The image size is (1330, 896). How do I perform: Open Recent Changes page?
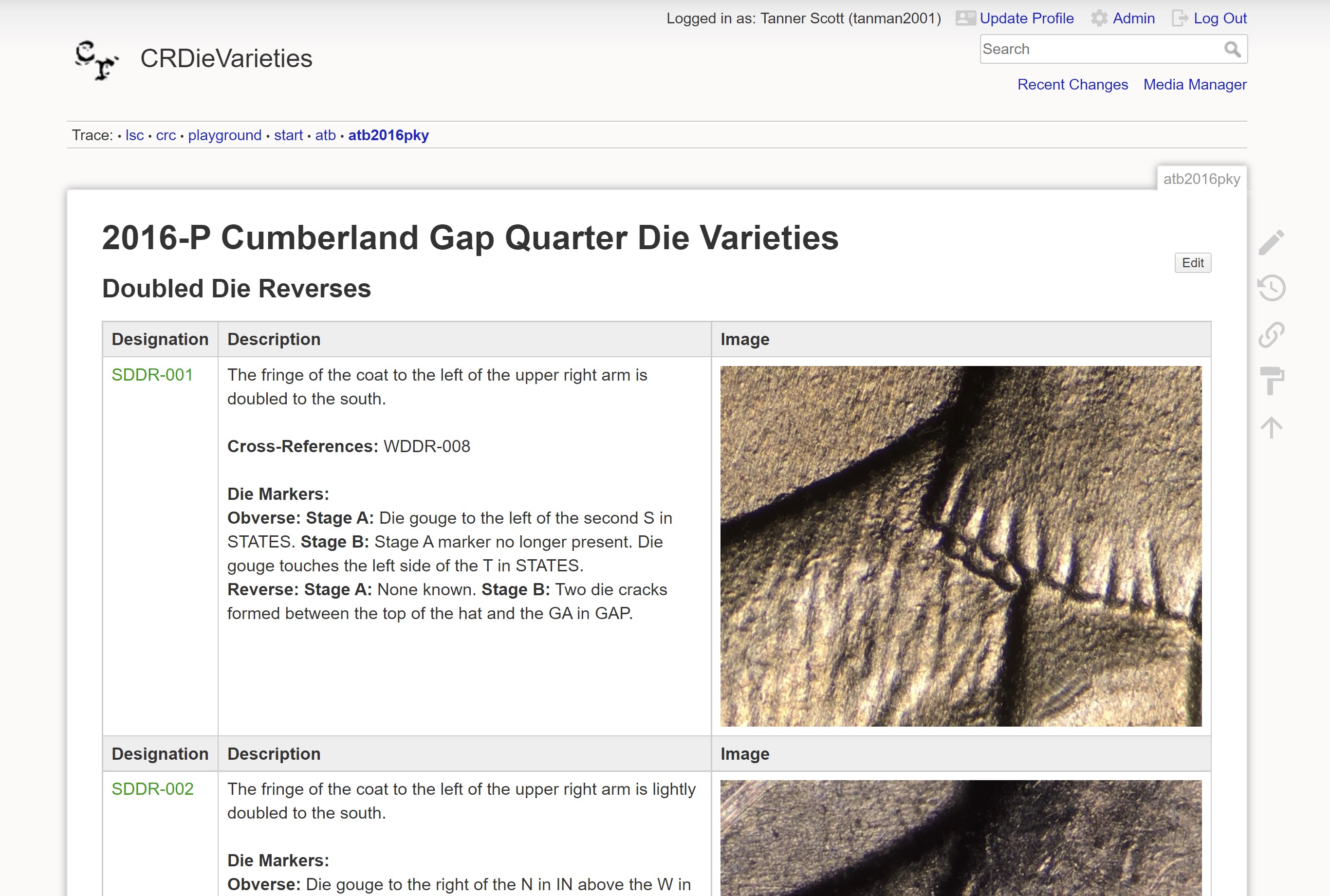point(1072,85)
